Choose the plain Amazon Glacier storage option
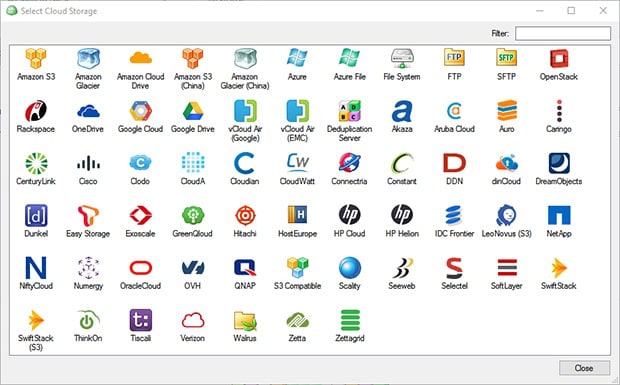The width and height of the screenshot is (620, 385). (x=88, y=59)
